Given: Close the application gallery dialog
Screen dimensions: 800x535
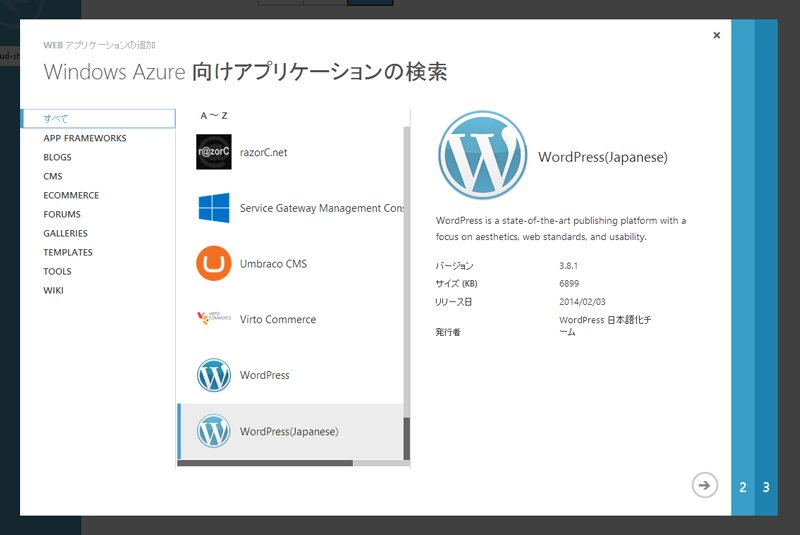Looking at the screenshot, I should (716, 35).
